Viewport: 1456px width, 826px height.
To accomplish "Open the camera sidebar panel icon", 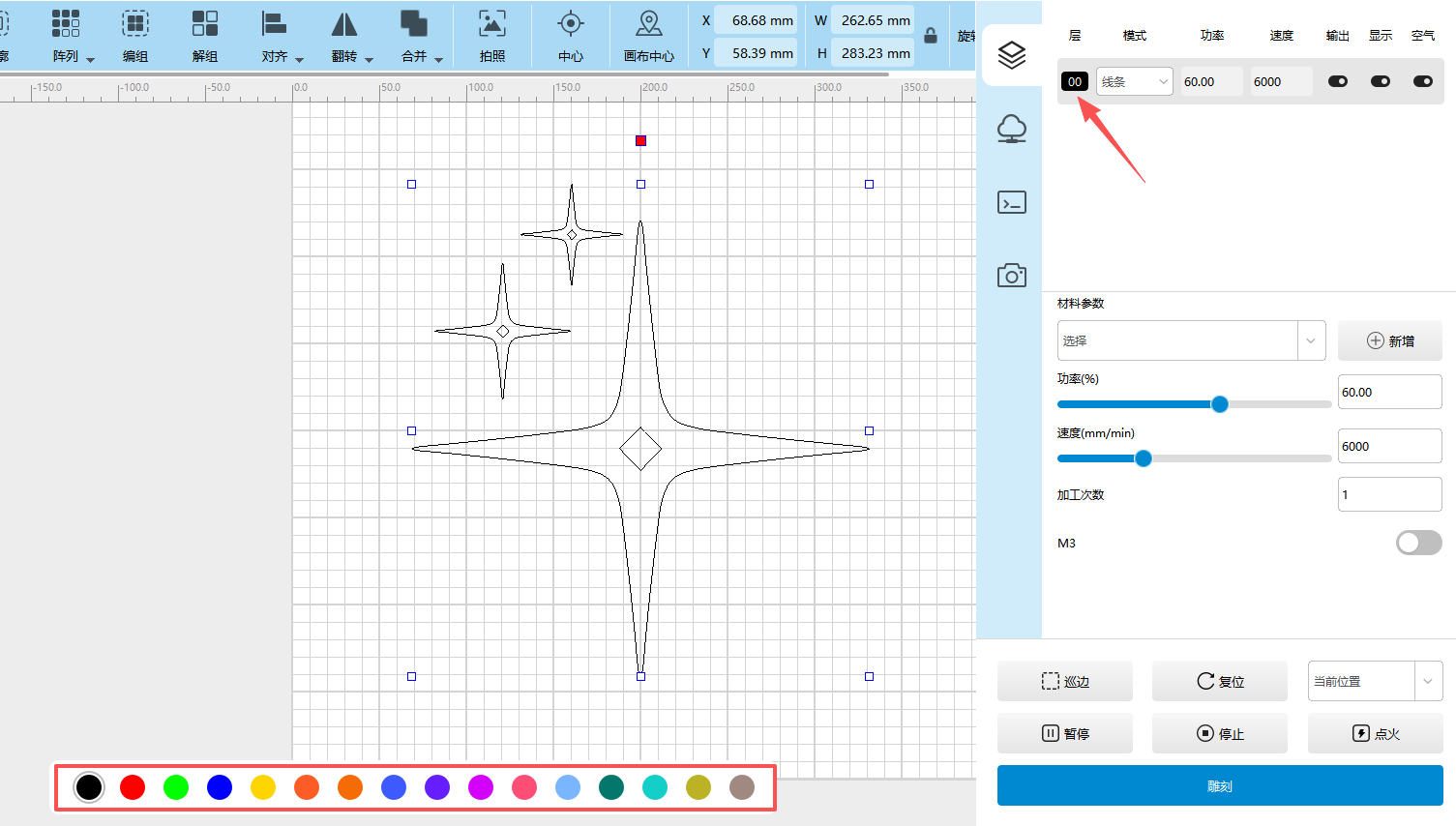I will point(1012,276).
